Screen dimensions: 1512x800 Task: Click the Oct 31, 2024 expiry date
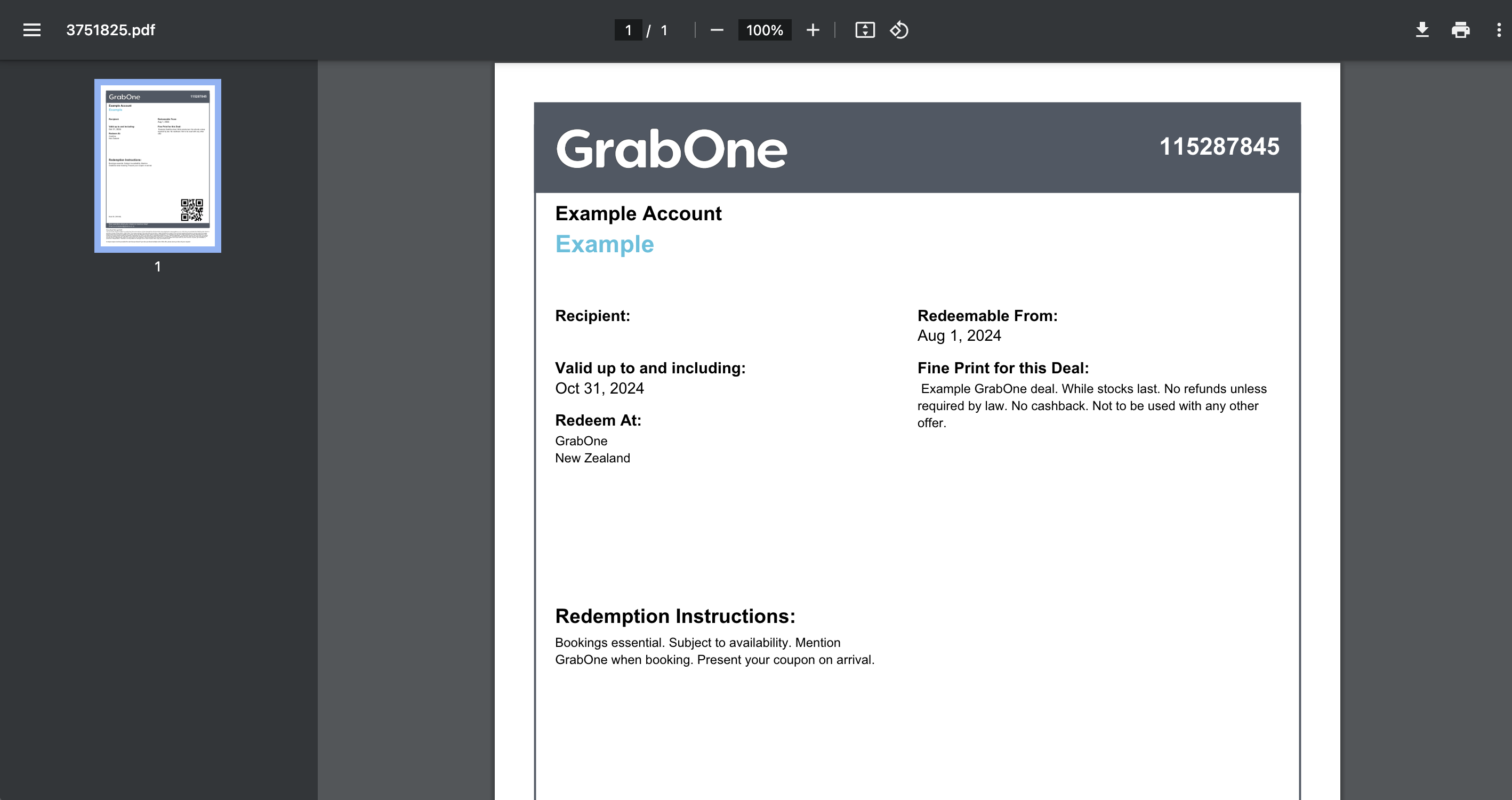(x=599, y=388)
